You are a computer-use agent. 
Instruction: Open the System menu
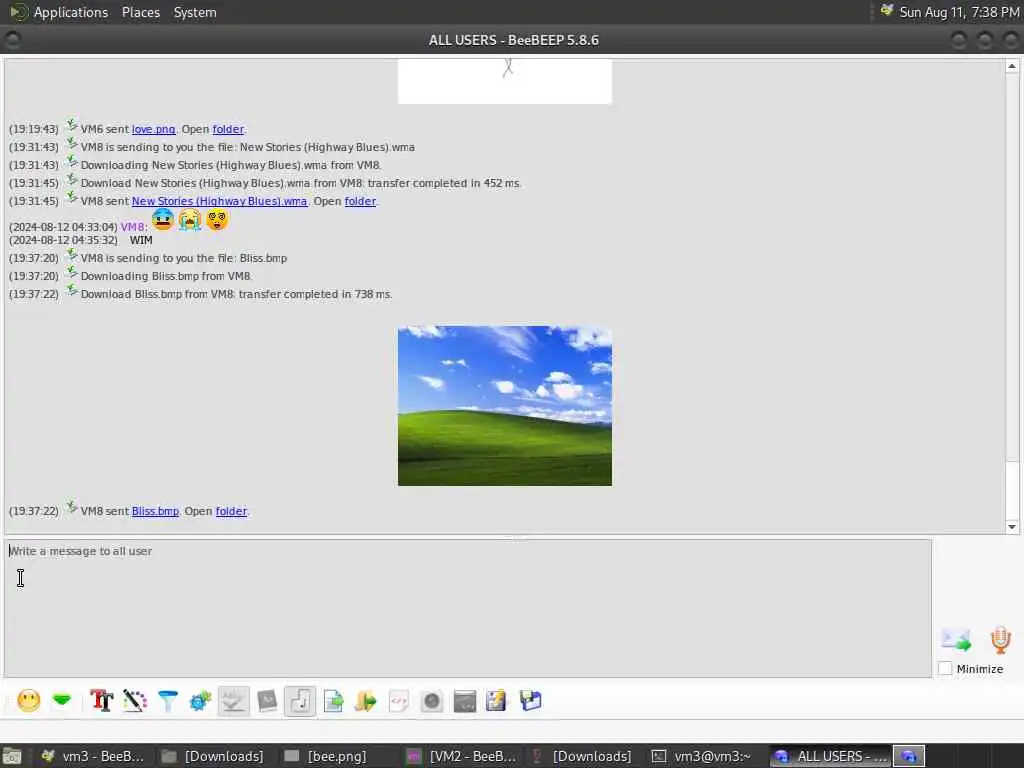(x=195, y=12)
